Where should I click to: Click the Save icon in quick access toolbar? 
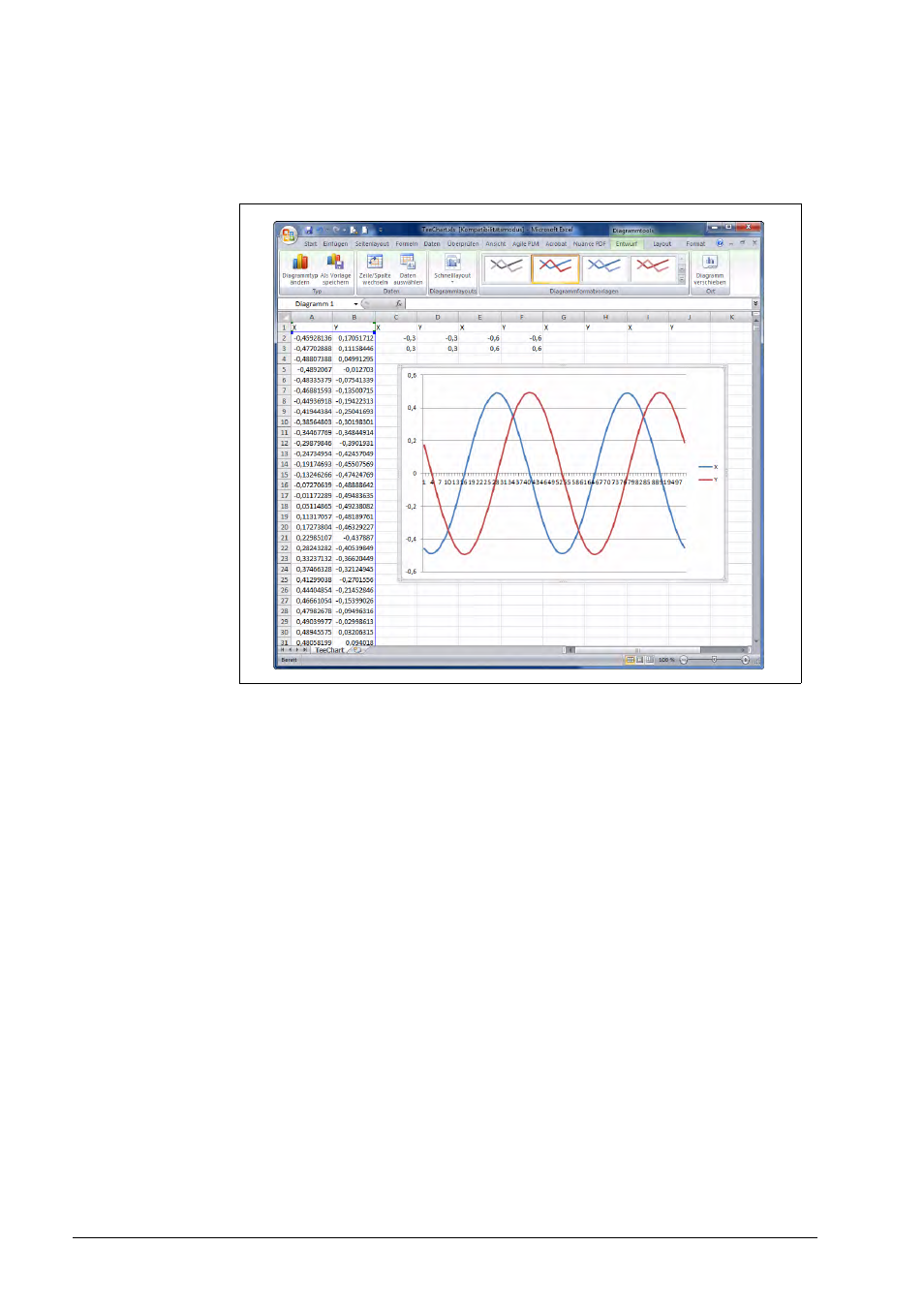[x=308, y=231]
